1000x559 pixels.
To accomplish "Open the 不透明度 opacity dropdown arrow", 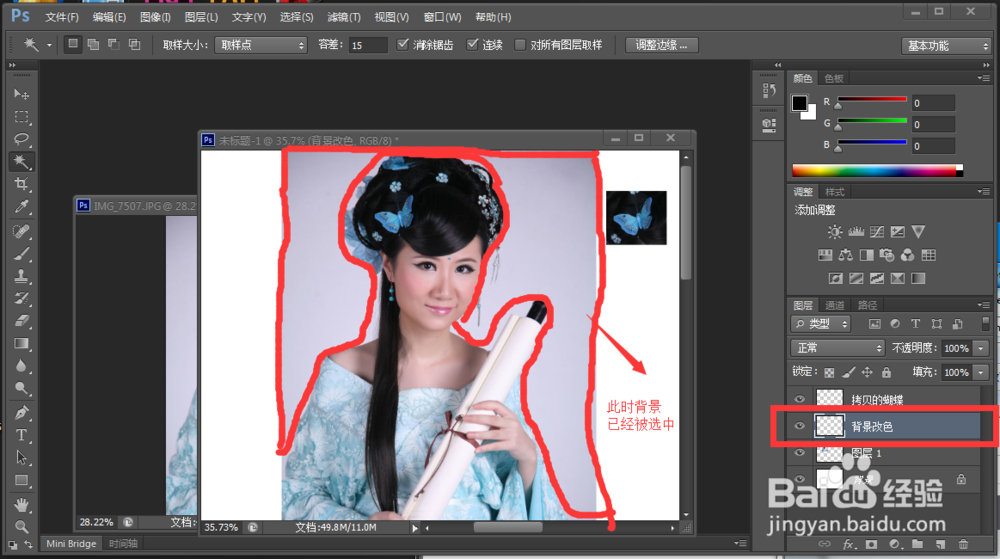I will tap(981, 348).
